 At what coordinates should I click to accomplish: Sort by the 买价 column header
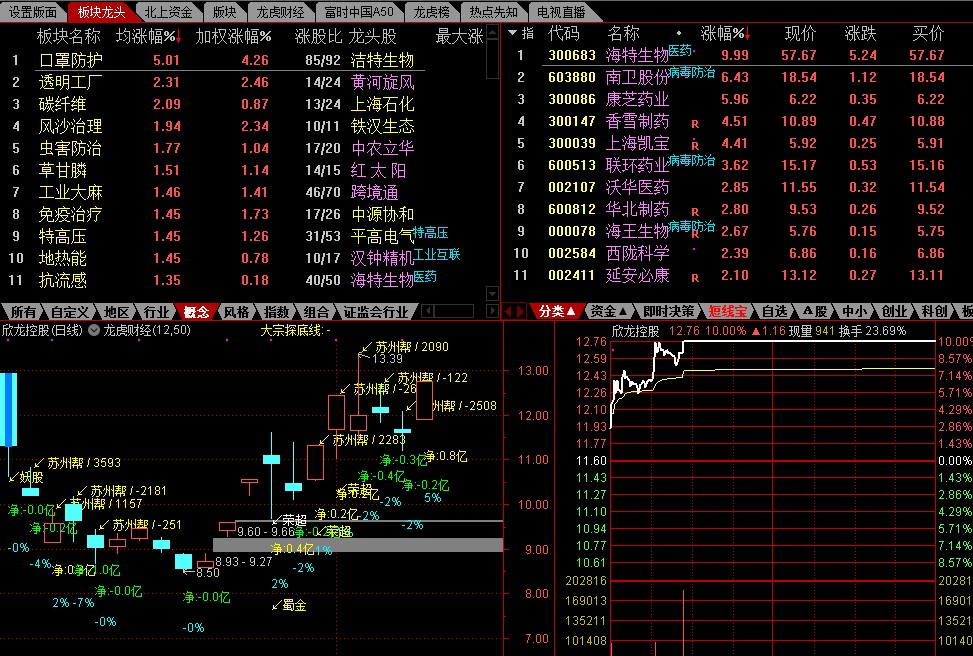(928, 34)
